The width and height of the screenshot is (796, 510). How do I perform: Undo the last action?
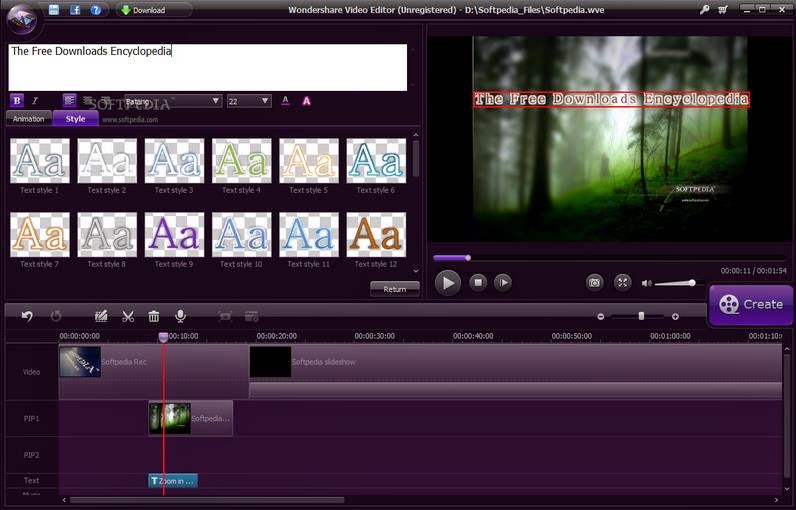tap(27, 316)
